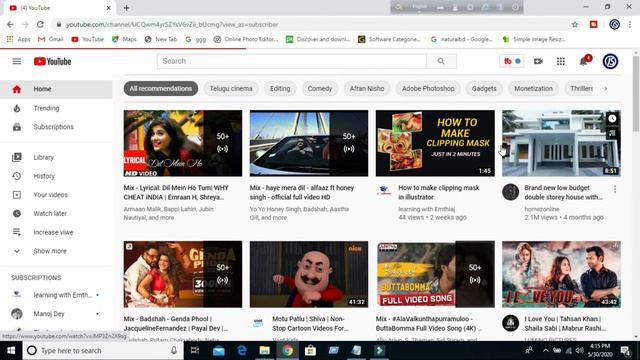640x360 pixels.
Task: Open Watch later in the sidebar
Action: pos(56,213)
